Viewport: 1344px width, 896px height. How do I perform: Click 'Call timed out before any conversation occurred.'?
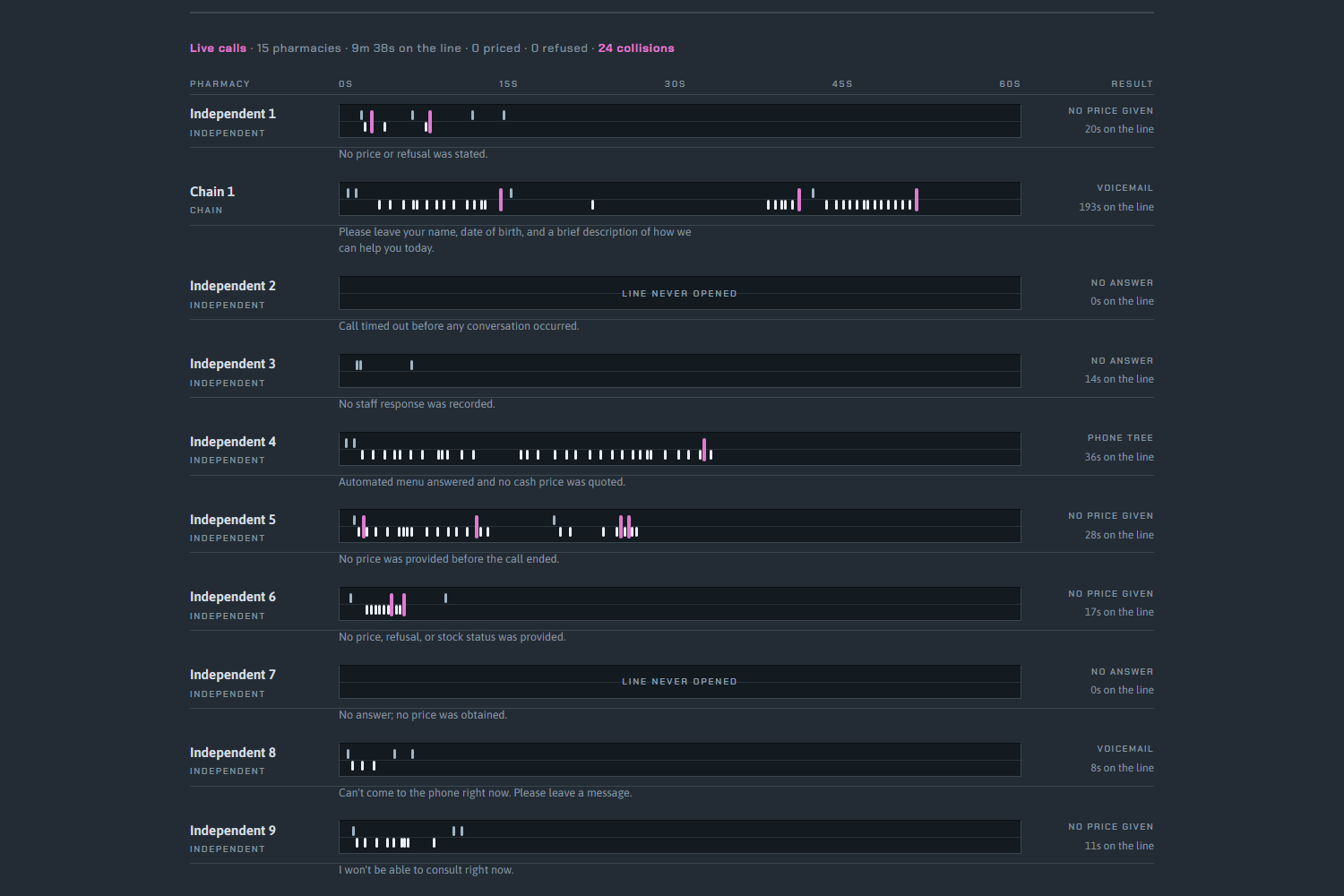coord(459,326)
